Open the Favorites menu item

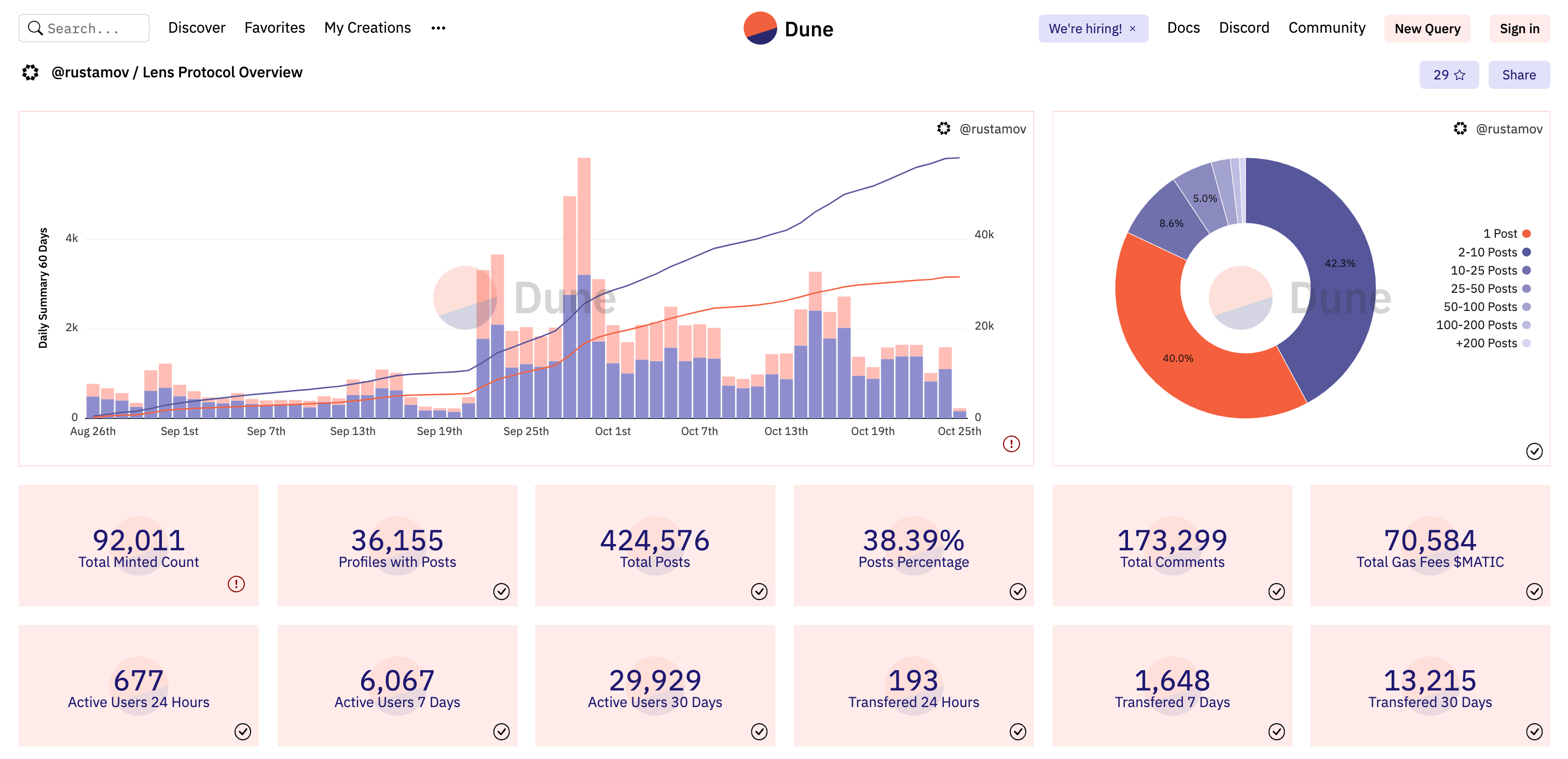tap(274, 28)
